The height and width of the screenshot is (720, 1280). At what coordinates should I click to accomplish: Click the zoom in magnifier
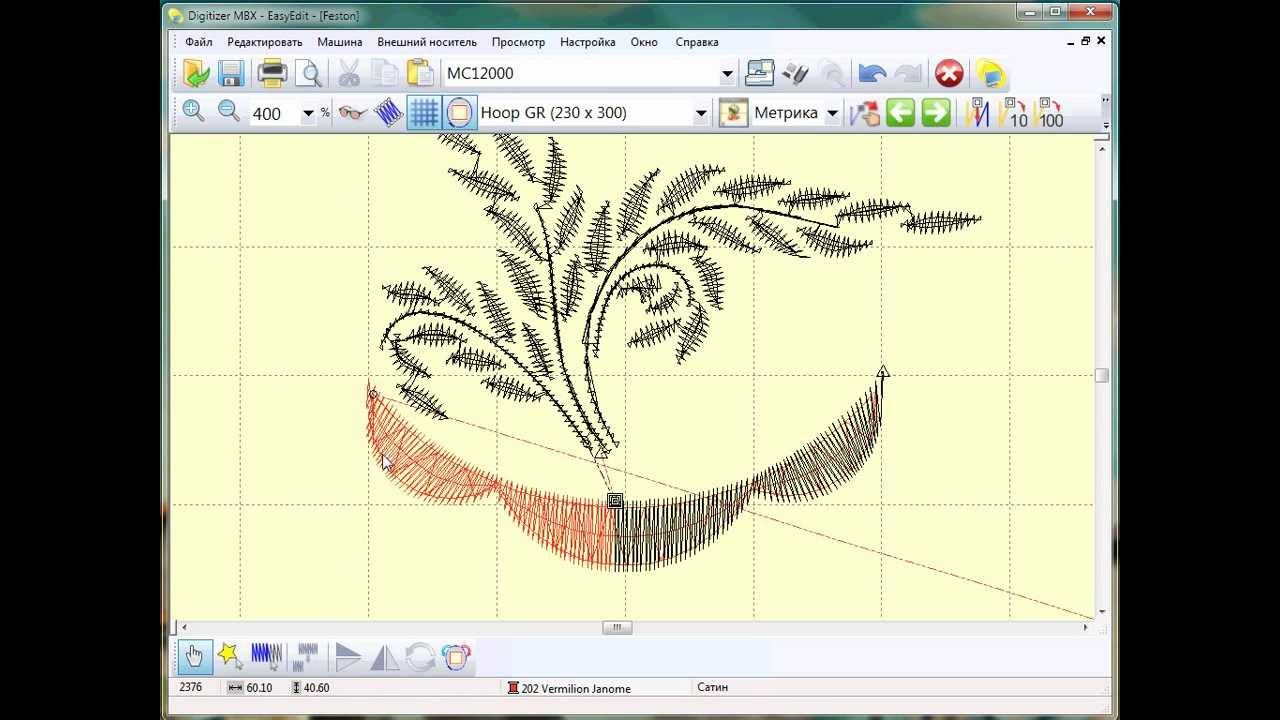click(x=193, y=112)
